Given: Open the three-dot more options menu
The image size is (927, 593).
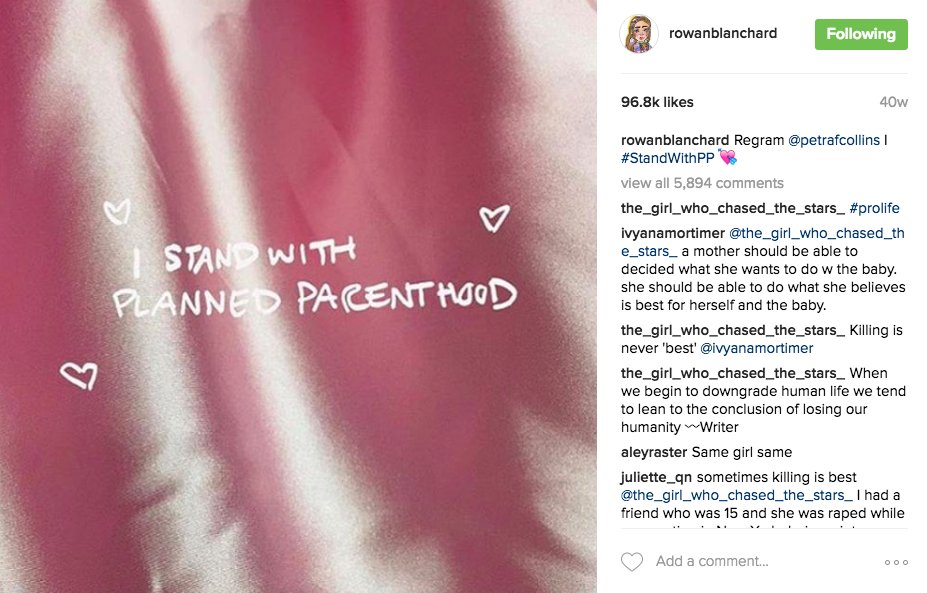Looking at the screenshot, I should click(896, 562).
